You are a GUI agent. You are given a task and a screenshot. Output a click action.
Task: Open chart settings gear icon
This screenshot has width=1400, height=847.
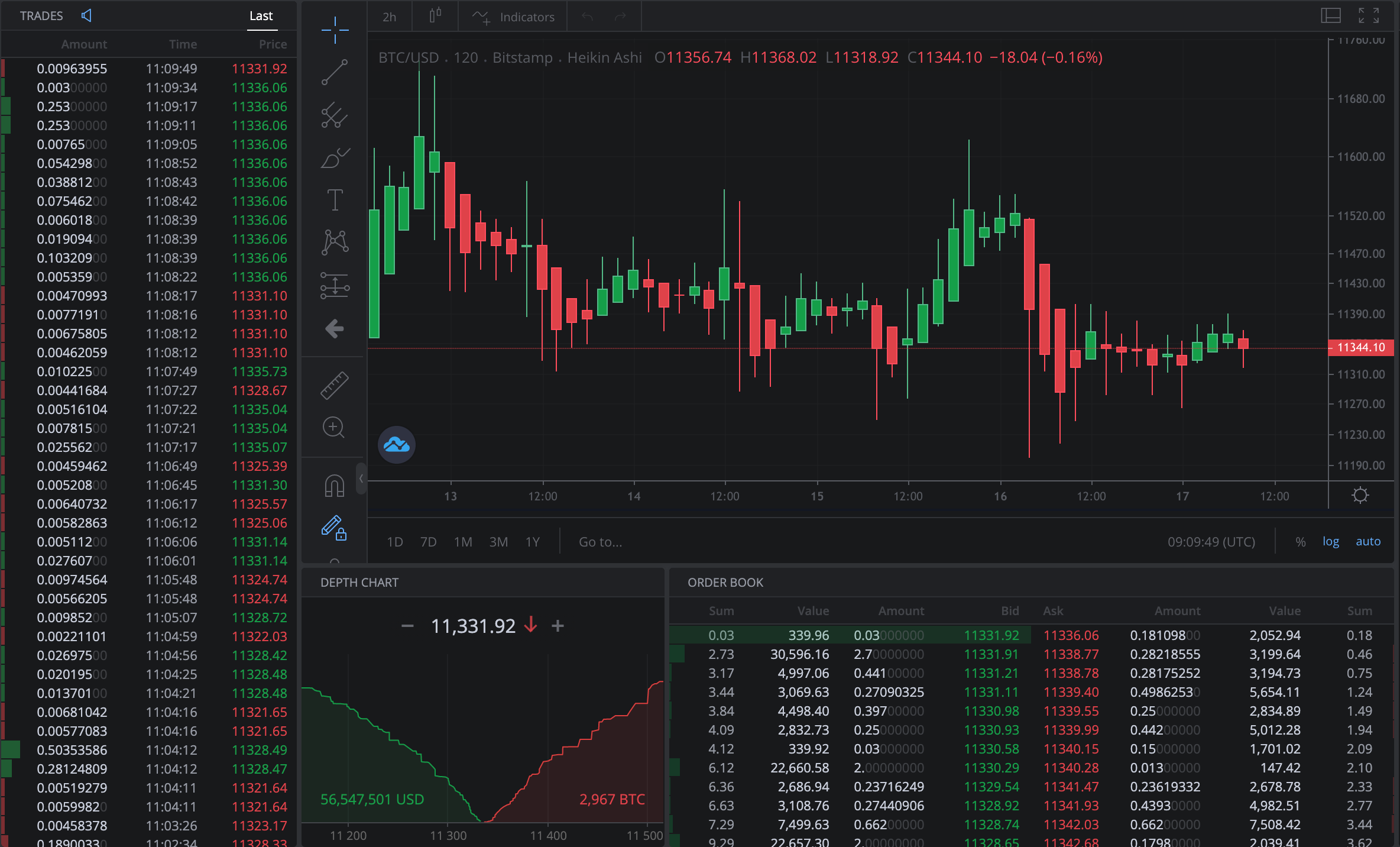point(1360,496)
